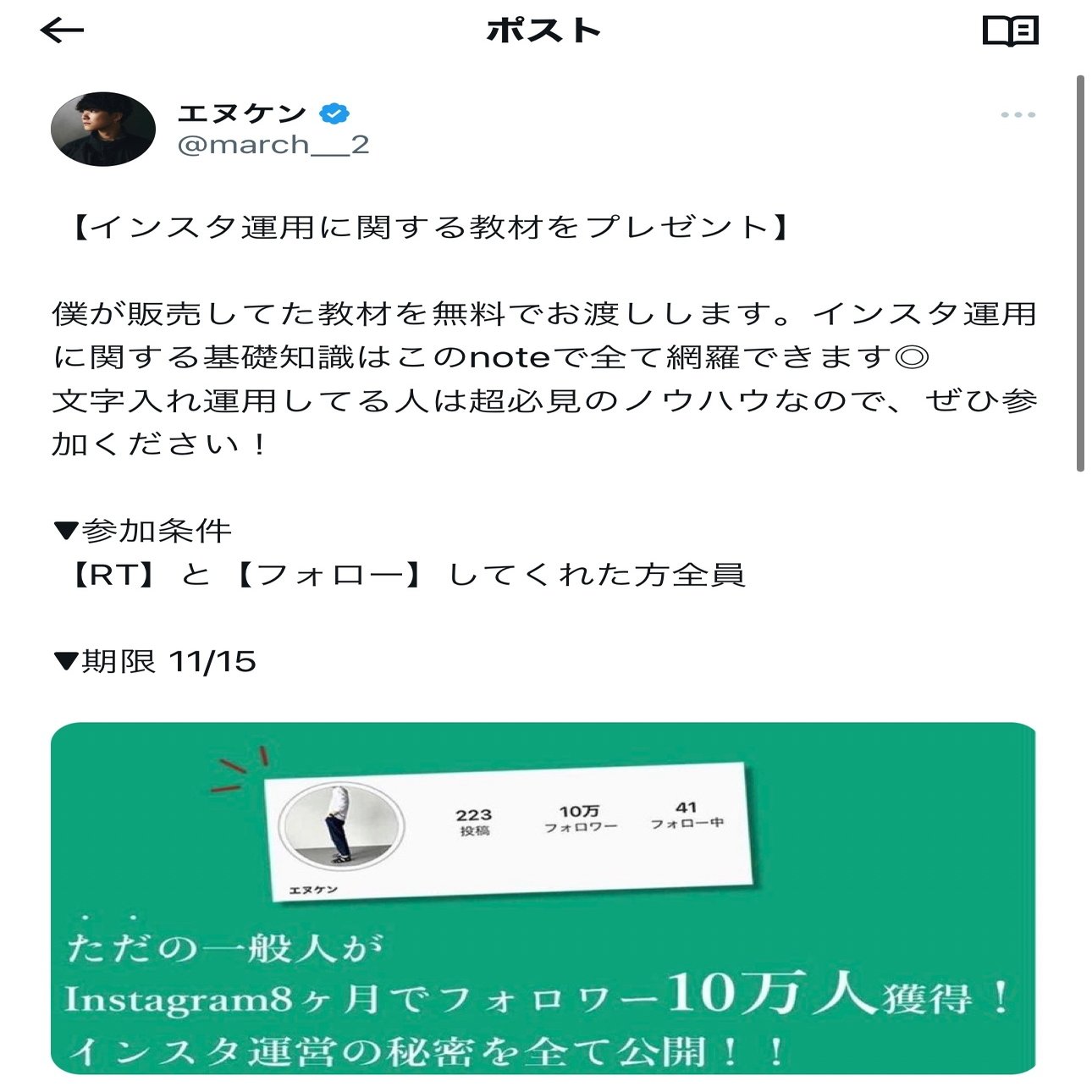
Task: Click the ▼ marker before 期限 11/15
Action: (66, 661)
